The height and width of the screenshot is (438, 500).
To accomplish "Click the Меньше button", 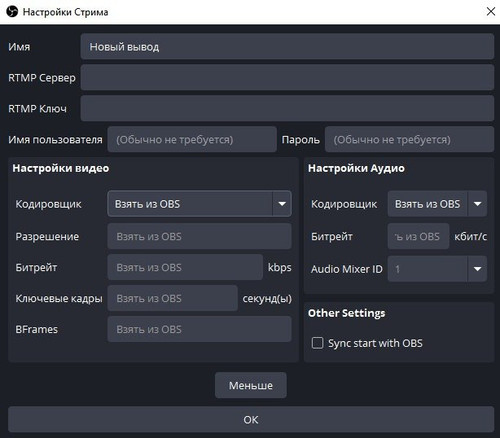I will [251, 385].
